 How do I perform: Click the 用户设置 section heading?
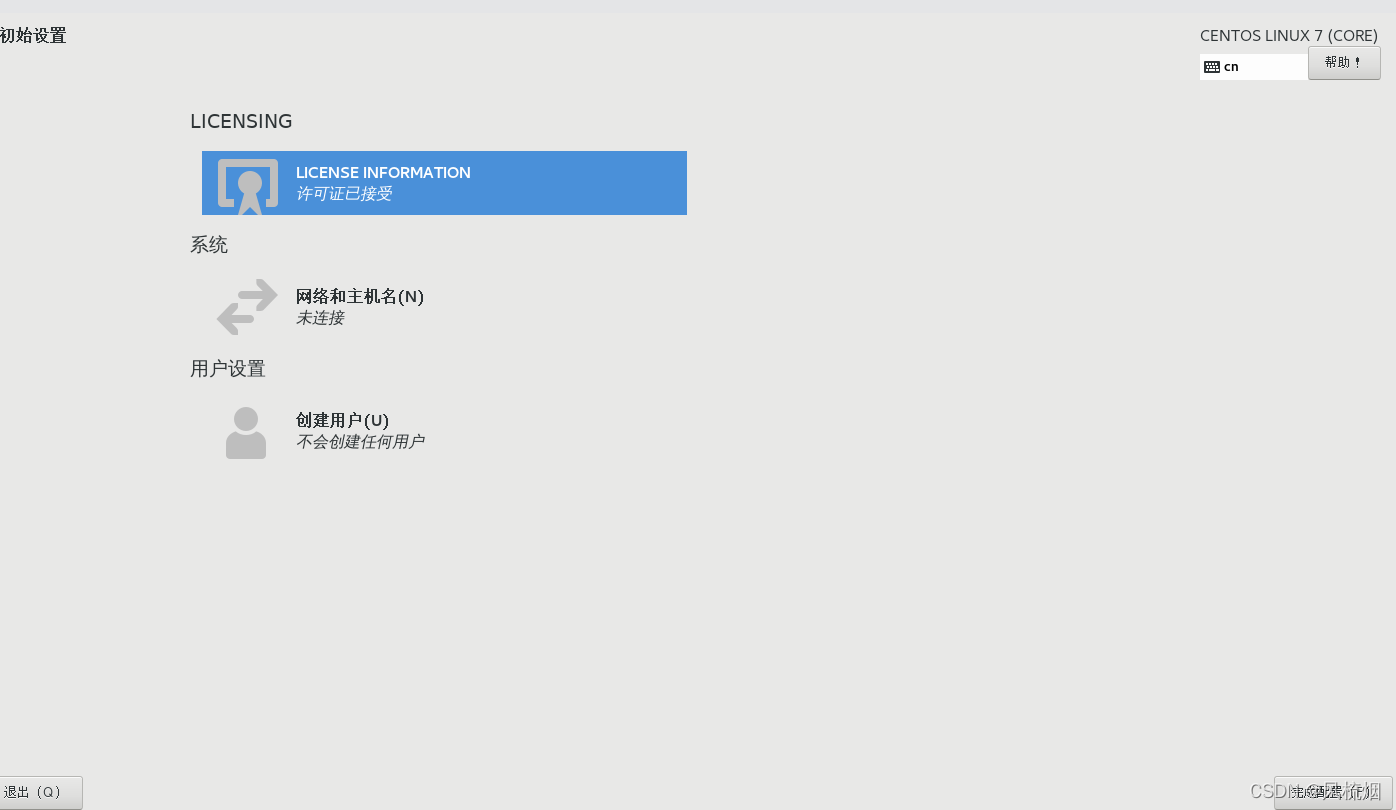(x=228, y=369)
